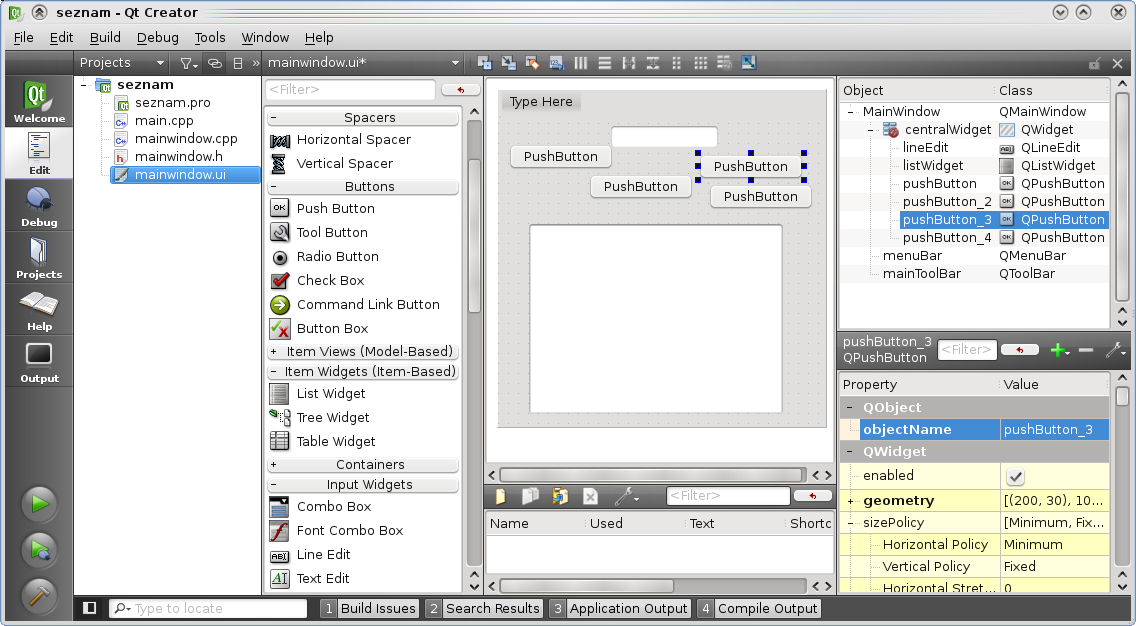Collapse centralWidget in object tree

[x=870, y=130]
